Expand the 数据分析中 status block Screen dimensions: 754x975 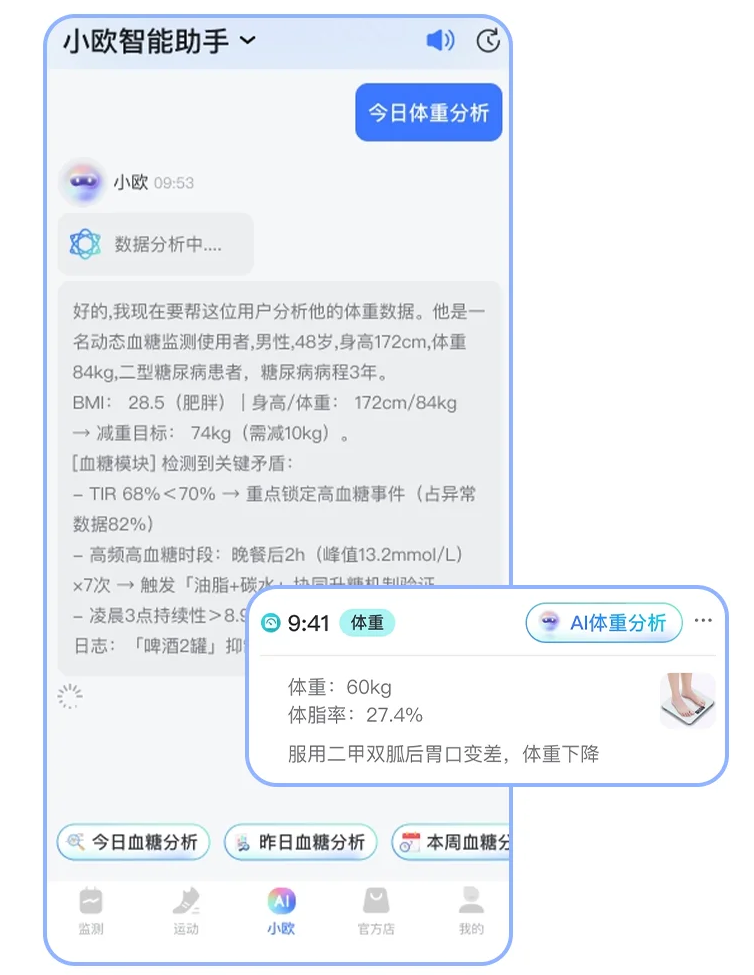tap(155, 244)
